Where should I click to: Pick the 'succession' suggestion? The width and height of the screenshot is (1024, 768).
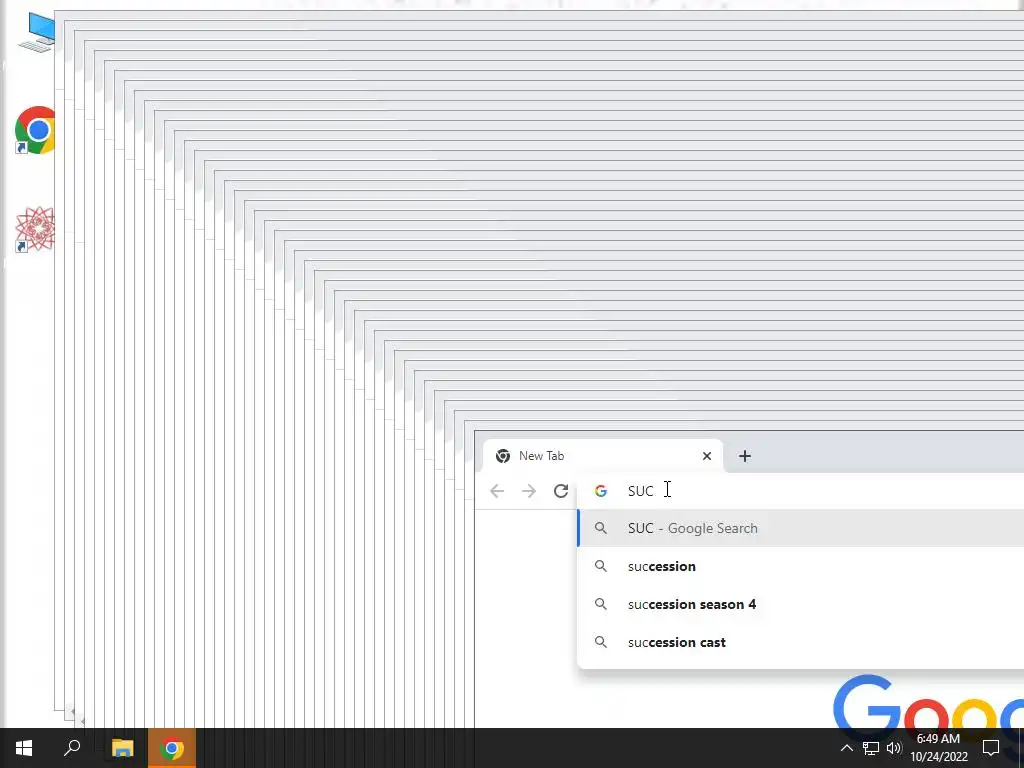pos(801,566)
